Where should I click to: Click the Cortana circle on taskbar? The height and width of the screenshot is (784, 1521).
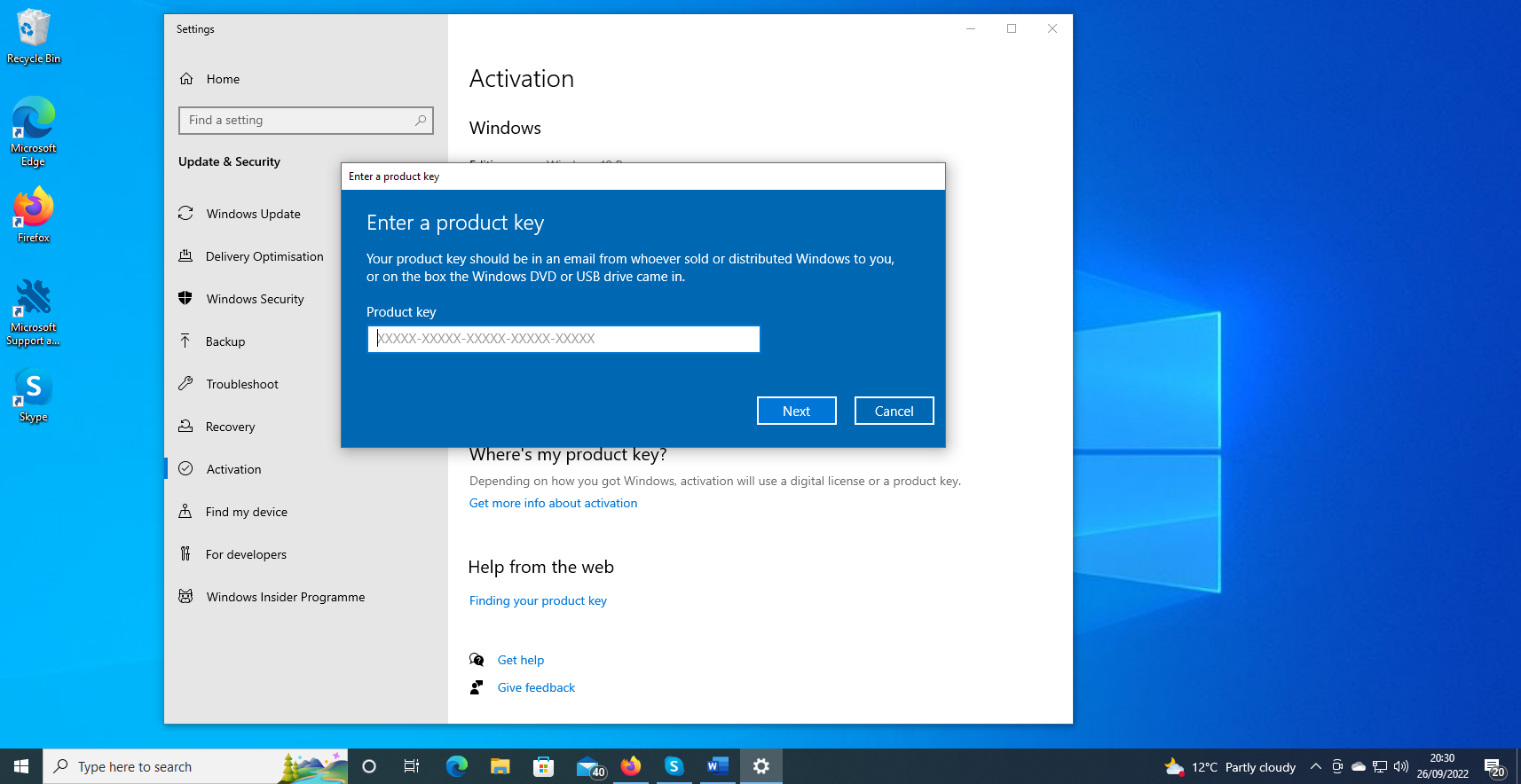click(x=369, y=766)
